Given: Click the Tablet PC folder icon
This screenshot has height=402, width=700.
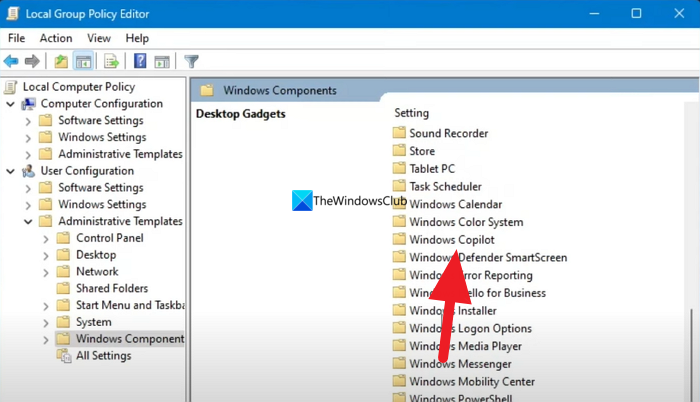Looking at the screenshot, I should pos(399,168).
